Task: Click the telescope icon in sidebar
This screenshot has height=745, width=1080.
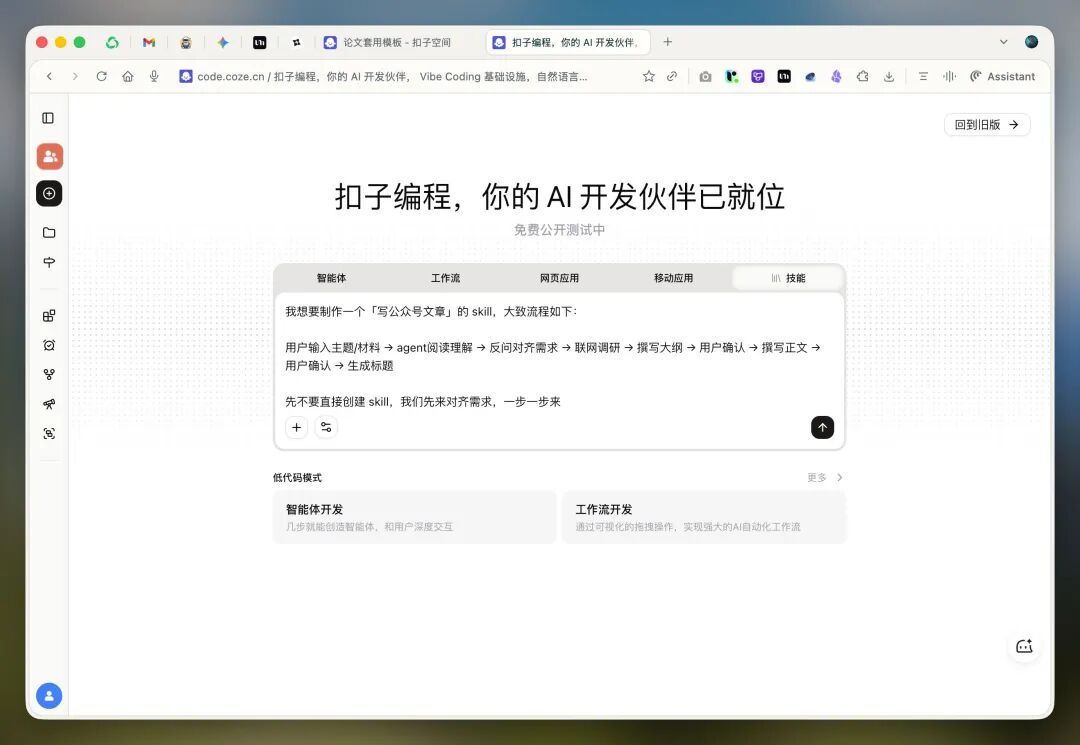Action: pos(49,404)
